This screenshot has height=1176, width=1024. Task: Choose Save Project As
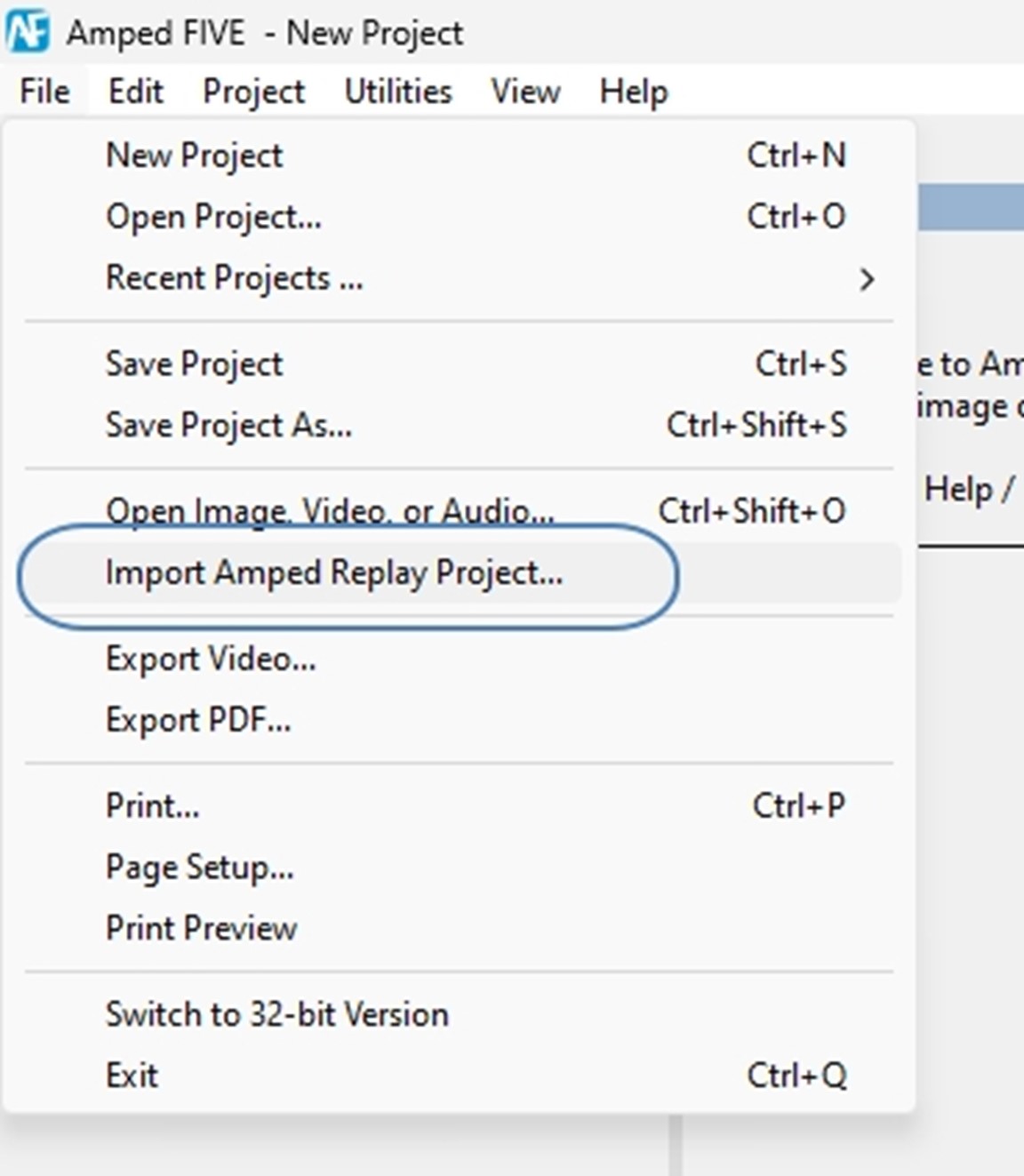click(229, 425)
